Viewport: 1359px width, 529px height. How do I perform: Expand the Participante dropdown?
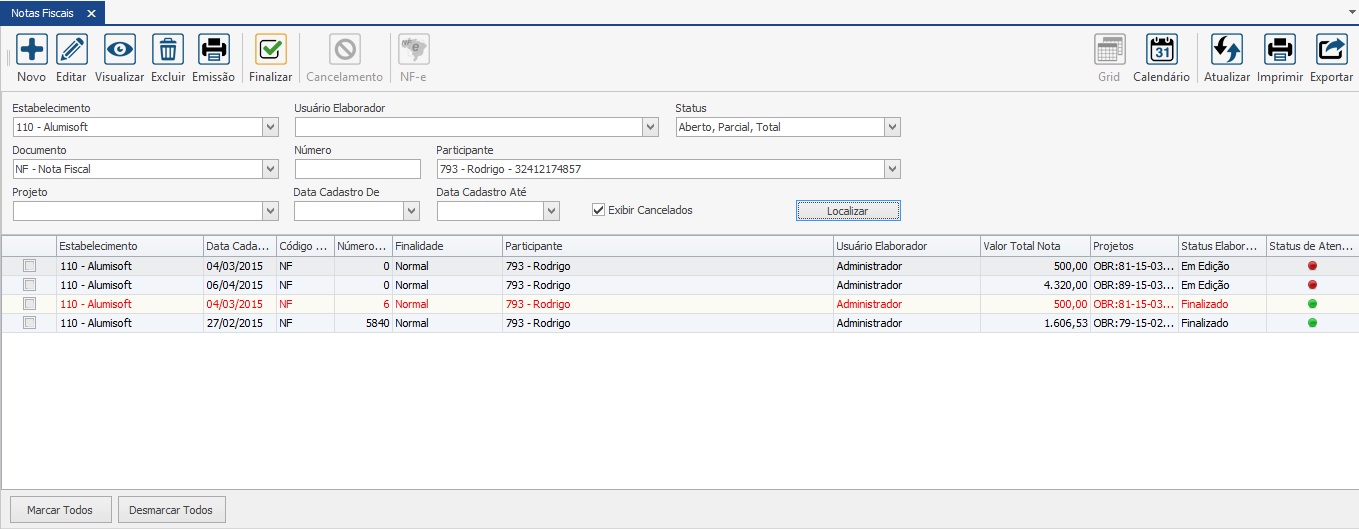(892, 169)
